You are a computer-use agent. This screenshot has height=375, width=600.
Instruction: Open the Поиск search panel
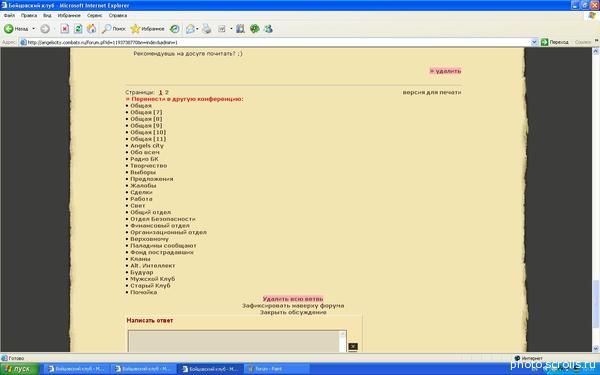point(114,29)
